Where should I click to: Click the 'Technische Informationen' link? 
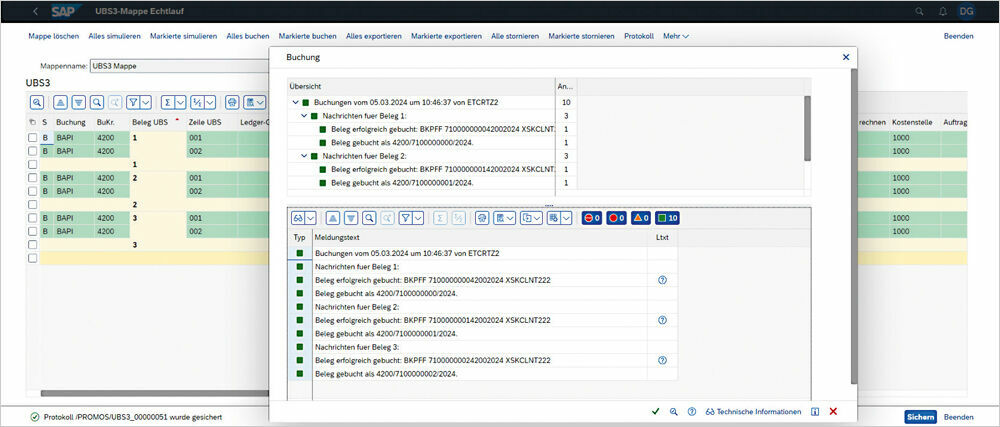pos(753,411)
